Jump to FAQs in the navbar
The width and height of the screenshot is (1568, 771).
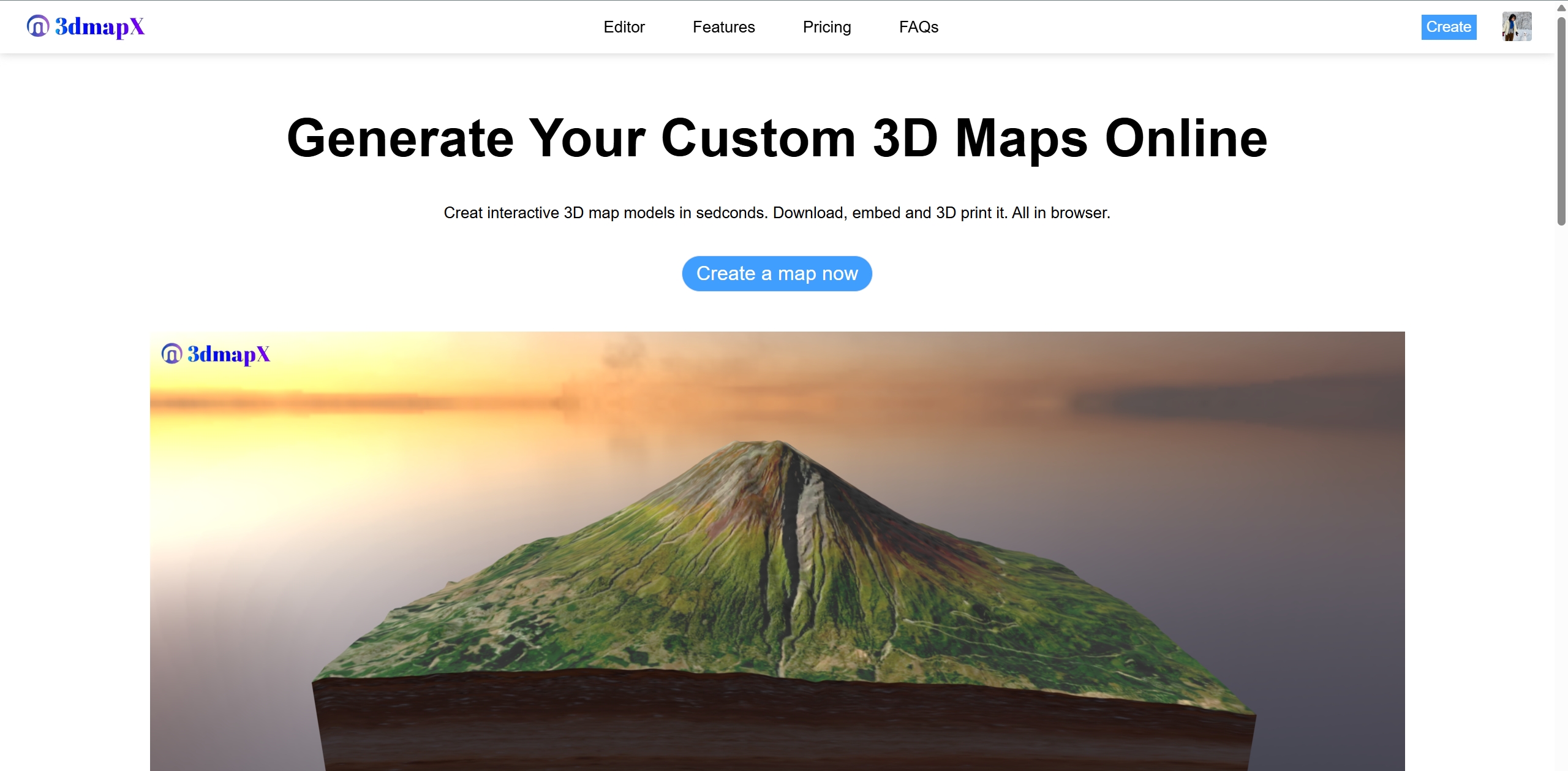918,27
